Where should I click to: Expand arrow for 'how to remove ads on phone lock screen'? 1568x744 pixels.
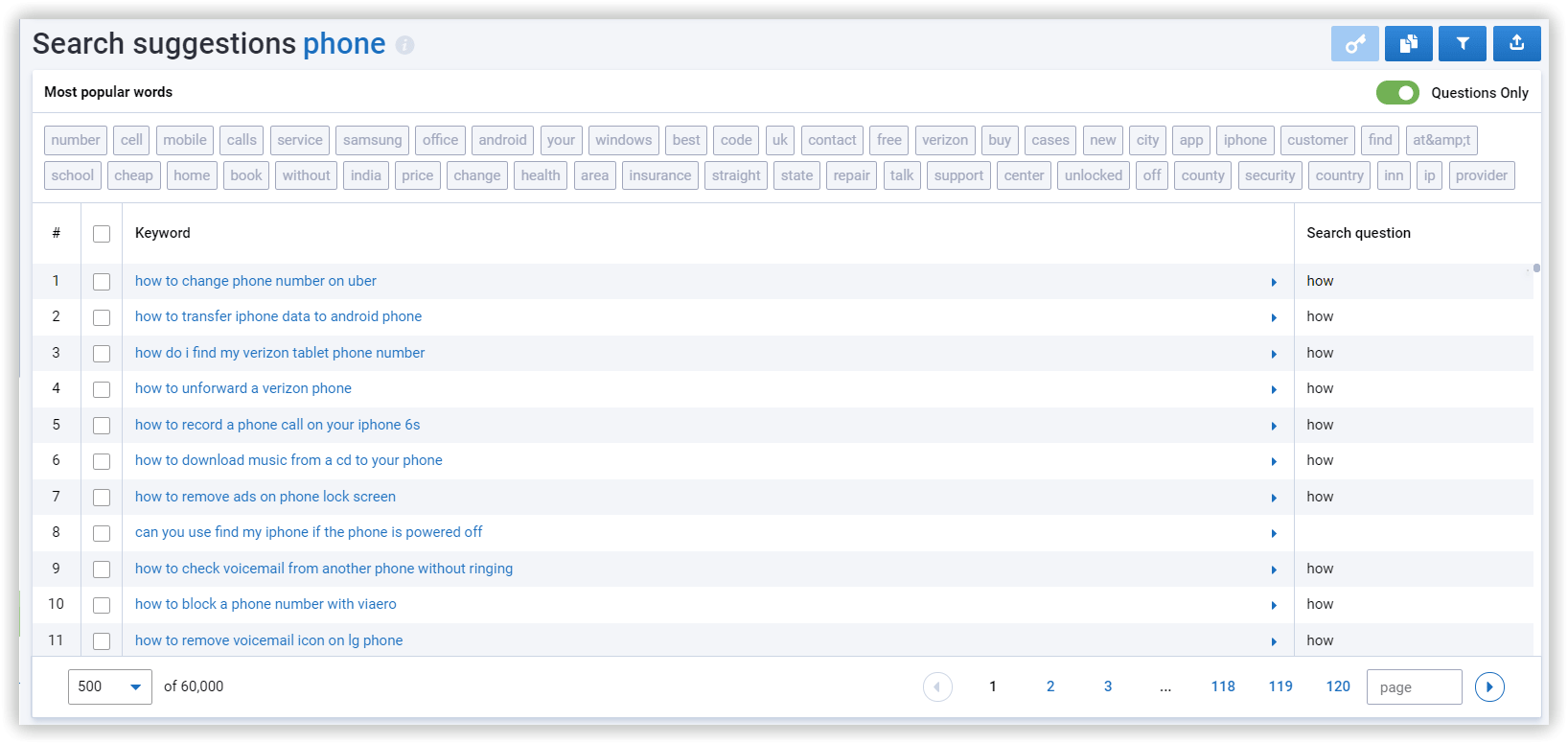(1274, 498)
